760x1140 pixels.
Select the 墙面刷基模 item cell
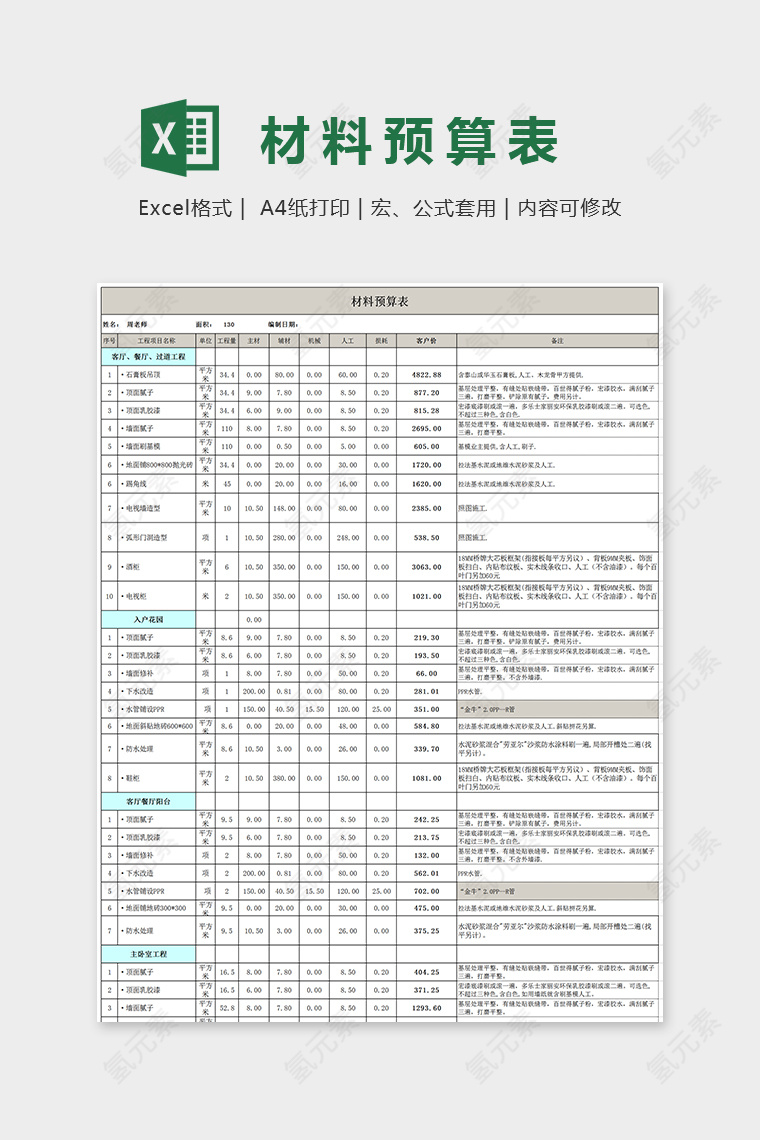pyautogui.click(x=156, y=446)
